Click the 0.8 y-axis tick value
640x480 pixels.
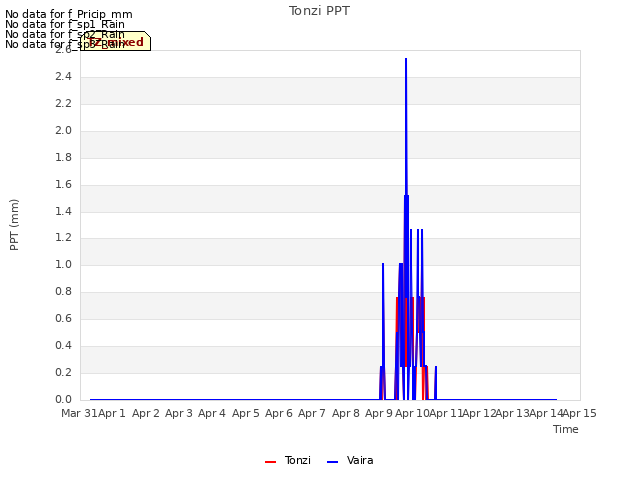pos(63,291)
